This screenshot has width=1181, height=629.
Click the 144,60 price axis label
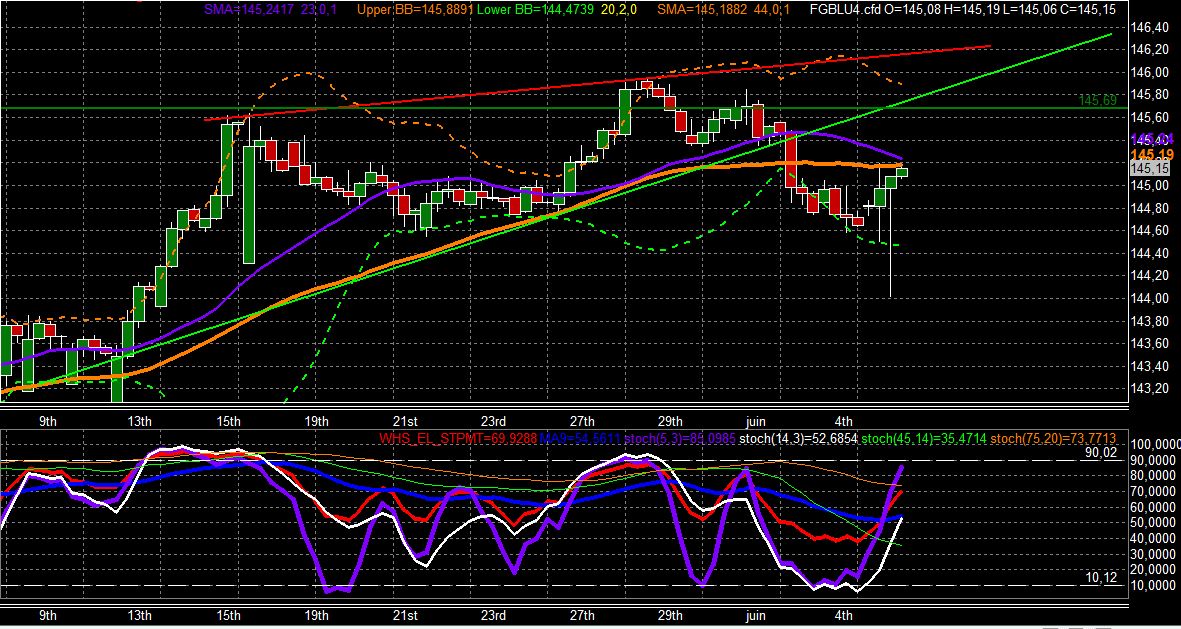click(1149, 231)
